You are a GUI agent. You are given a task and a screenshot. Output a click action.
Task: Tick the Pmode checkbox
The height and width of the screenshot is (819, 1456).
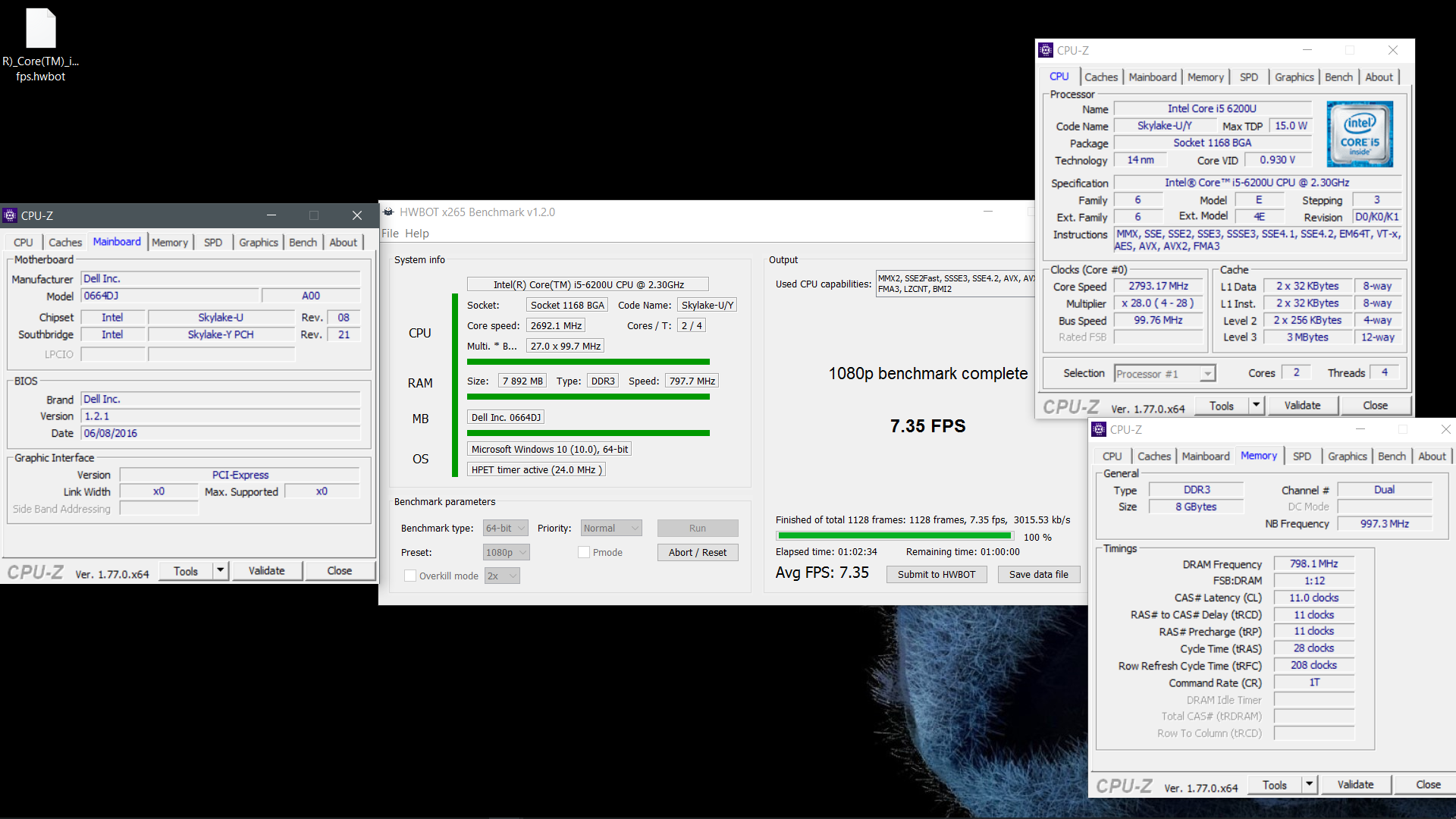pyautogui.click(x=584, y=552)
